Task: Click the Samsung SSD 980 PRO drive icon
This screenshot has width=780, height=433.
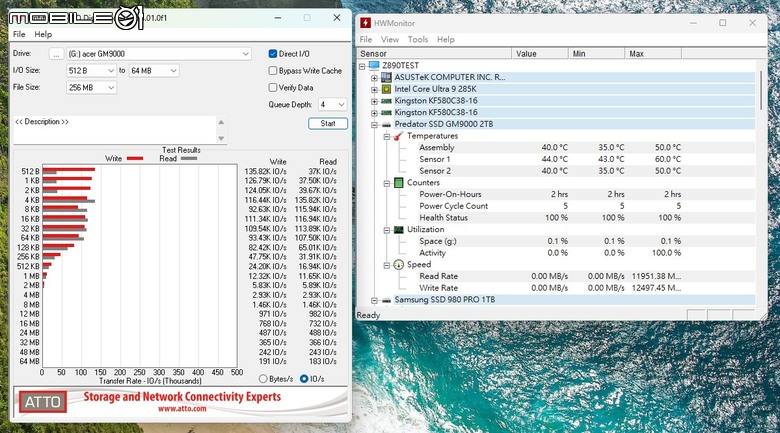Action: 386,300
